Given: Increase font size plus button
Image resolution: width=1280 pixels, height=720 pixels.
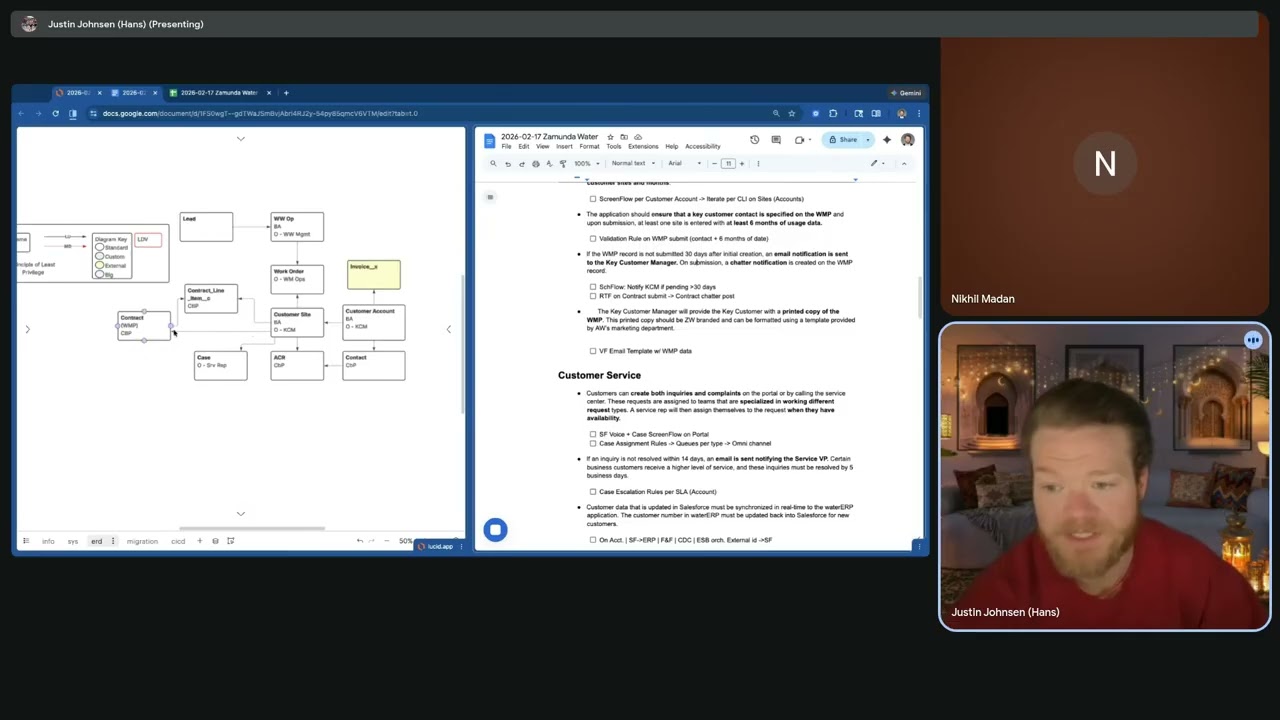Looking at the screenshot, I should [741, 163].
